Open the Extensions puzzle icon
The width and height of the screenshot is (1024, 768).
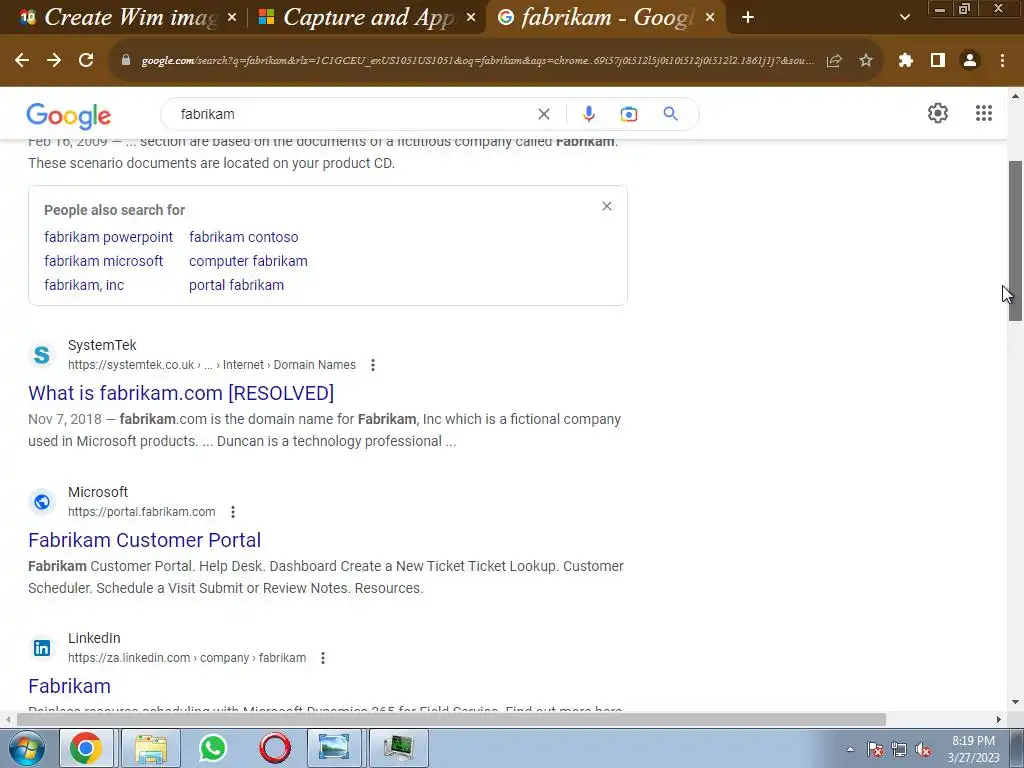(x=906, y=61)
